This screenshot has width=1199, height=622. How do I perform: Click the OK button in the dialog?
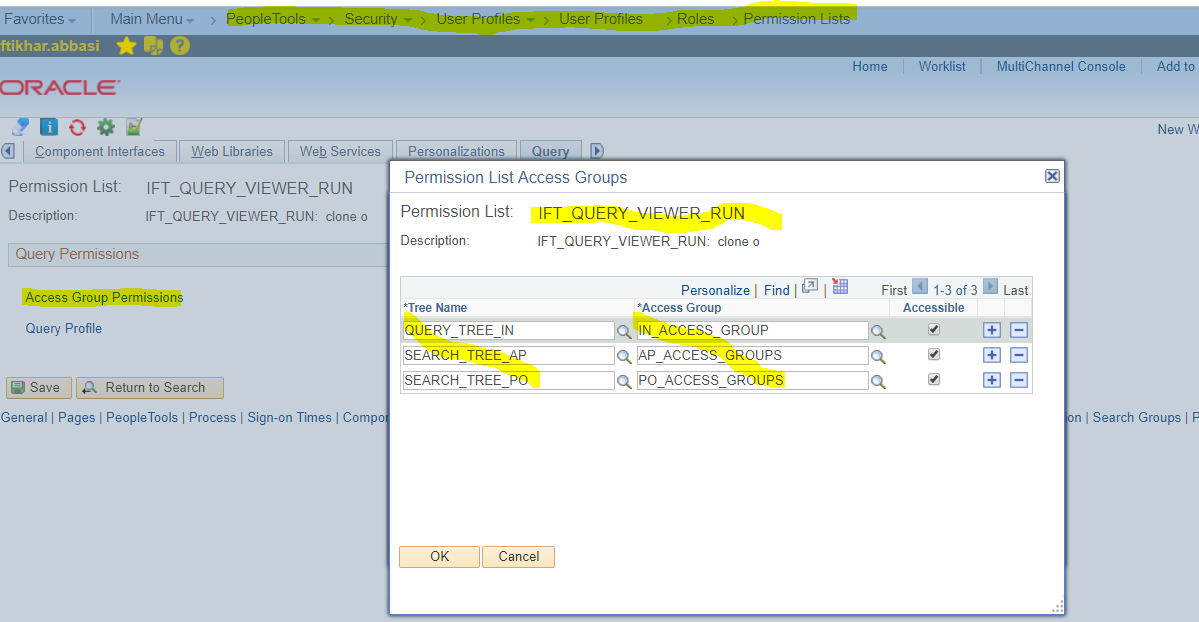438,557
